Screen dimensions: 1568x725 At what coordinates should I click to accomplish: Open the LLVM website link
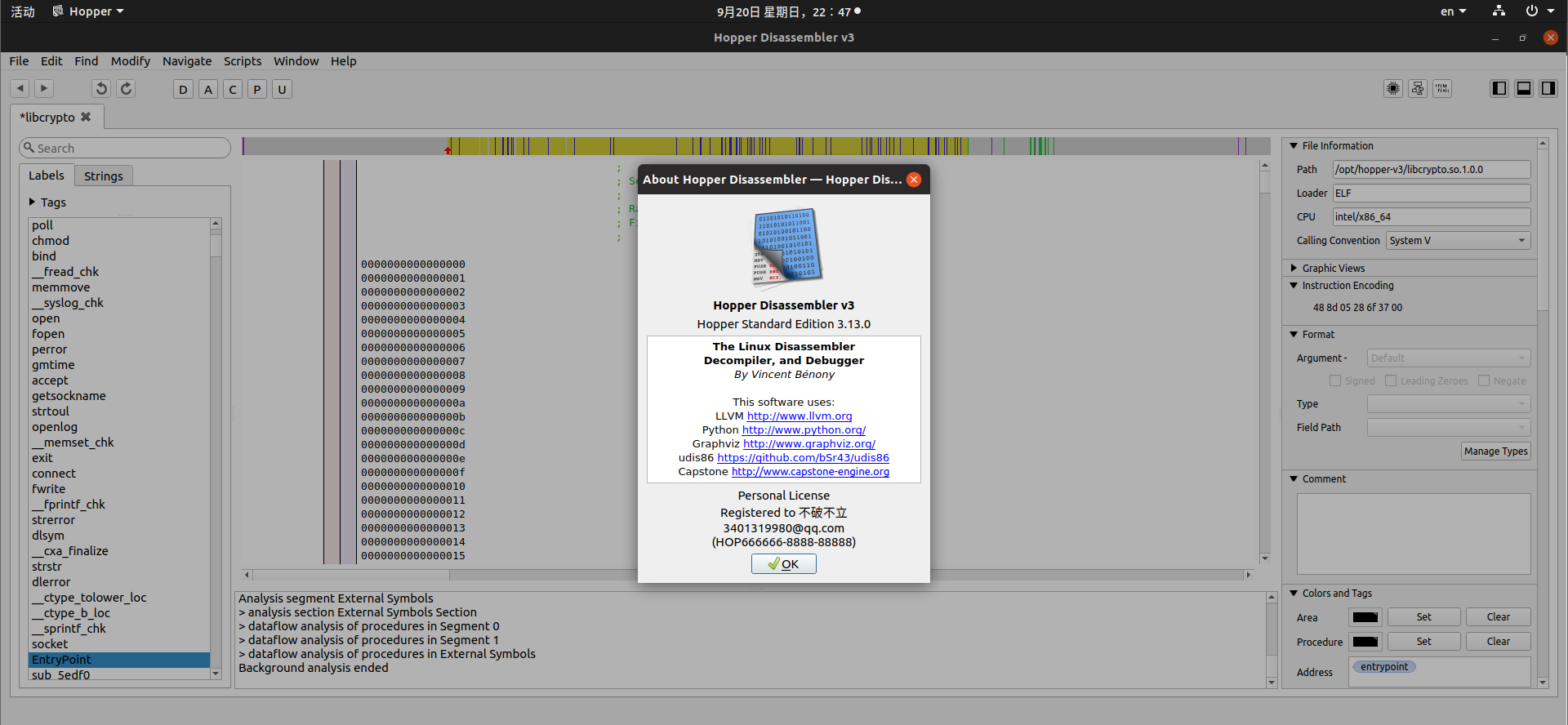(800, 416)
